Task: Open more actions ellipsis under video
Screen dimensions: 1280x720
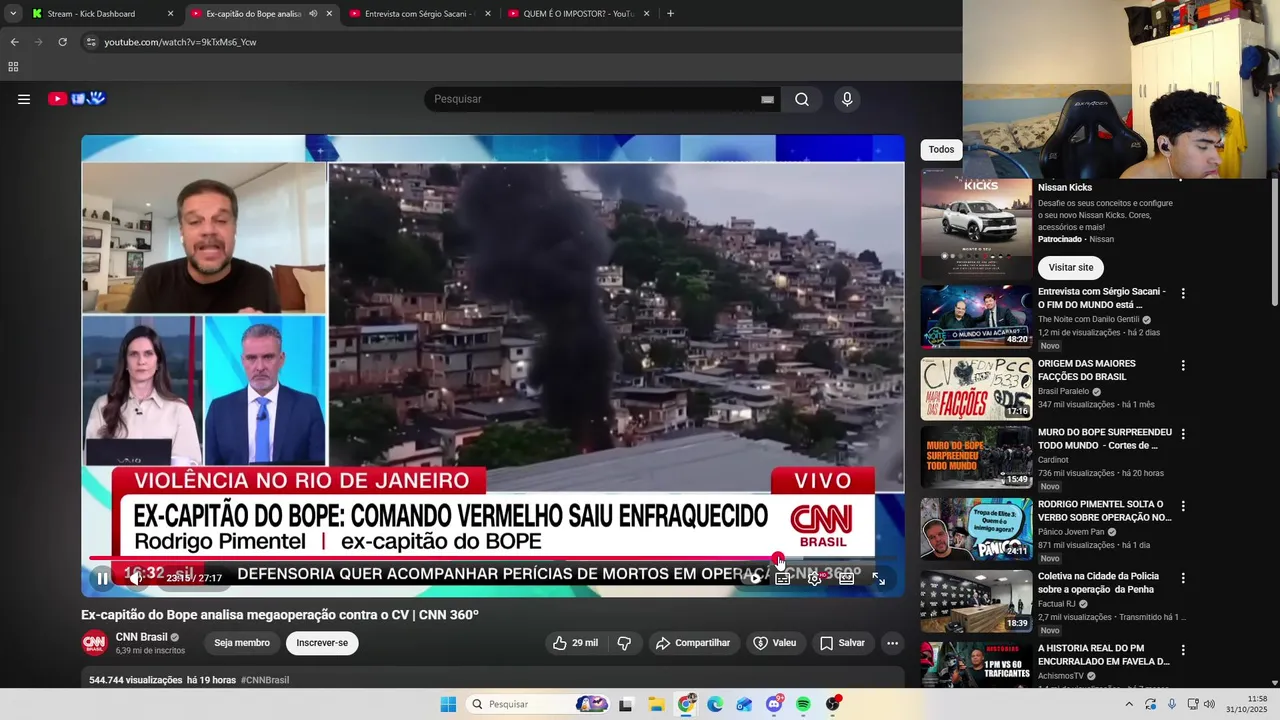Action: (892, 643)
